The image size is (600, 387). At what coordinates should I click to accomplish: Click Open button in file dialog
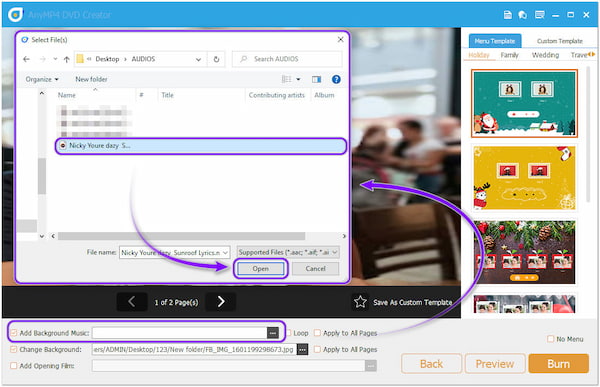pos(261,269)
